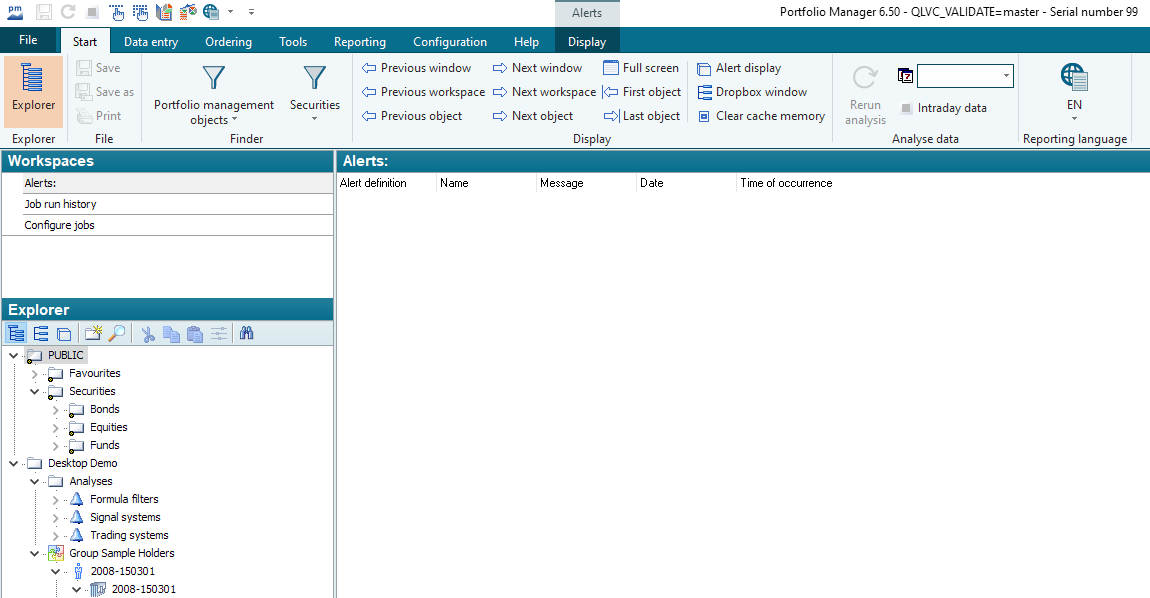Viewport: 1150px width, 598px height.
Task: Open the Securities finder funnel
Action: point(314,90)
